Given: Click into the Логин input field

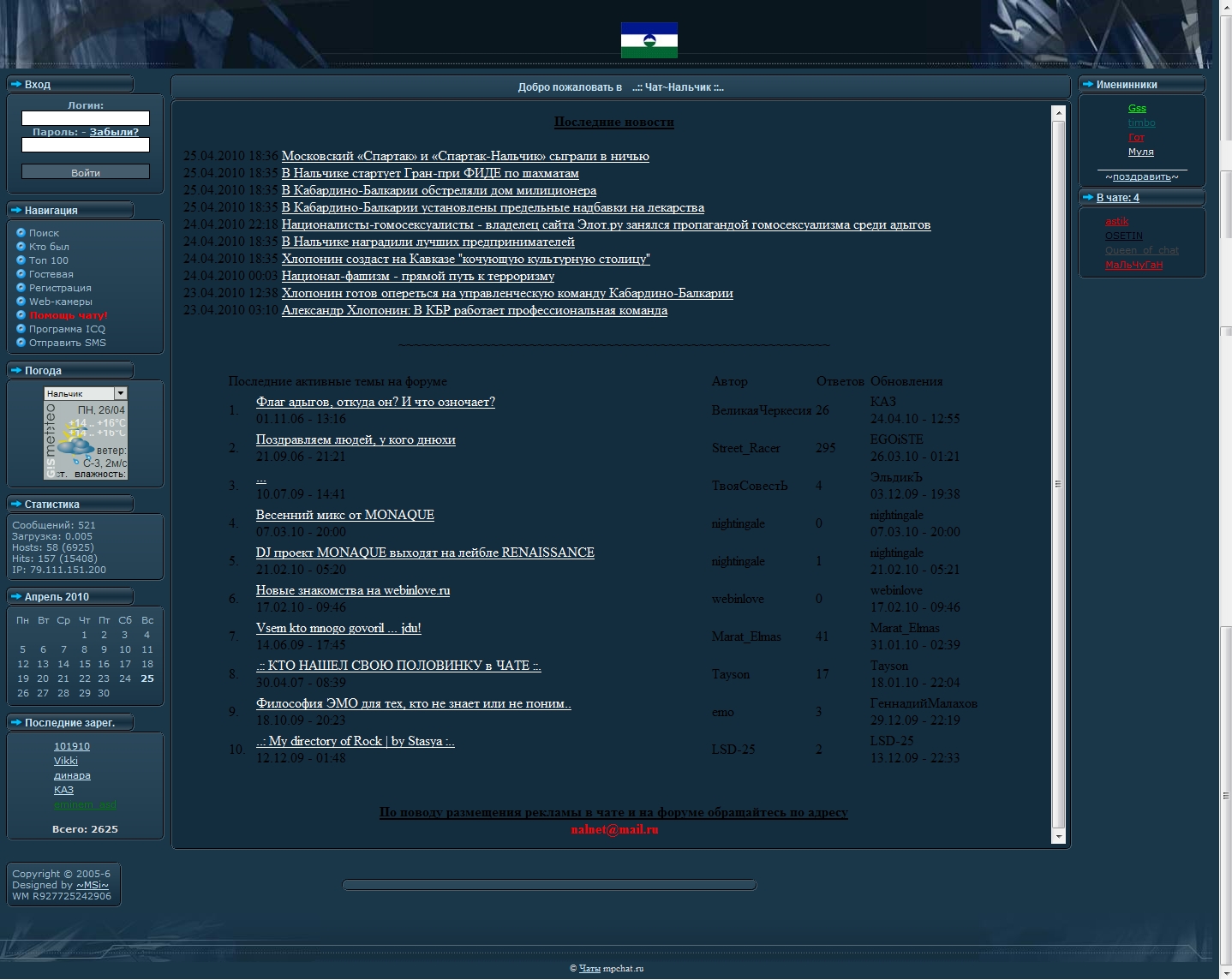Looking at the screenshot, I should [x=86, y=118].
